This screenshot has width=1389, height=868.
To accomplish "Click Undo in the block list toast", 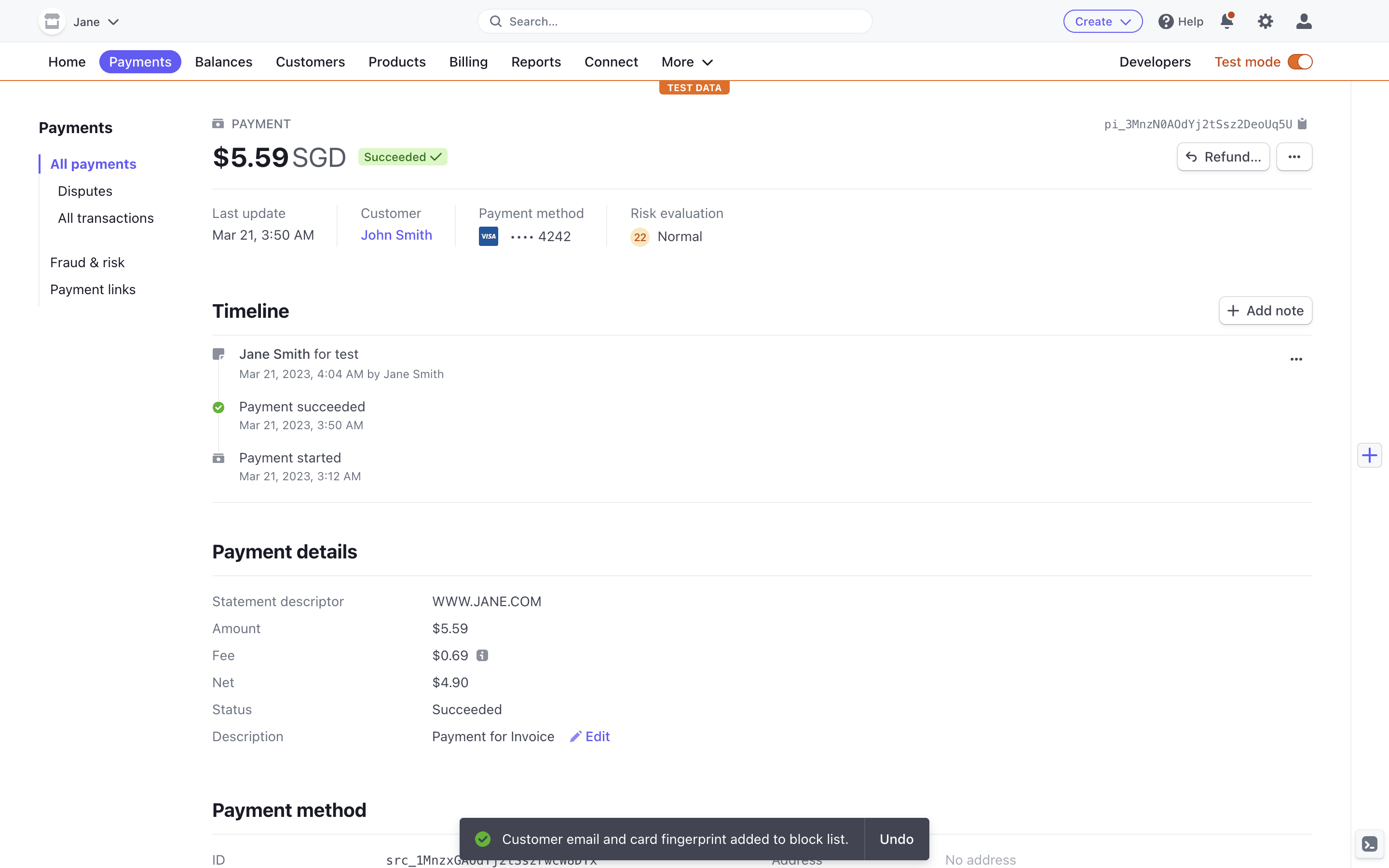I will [896, 839].
